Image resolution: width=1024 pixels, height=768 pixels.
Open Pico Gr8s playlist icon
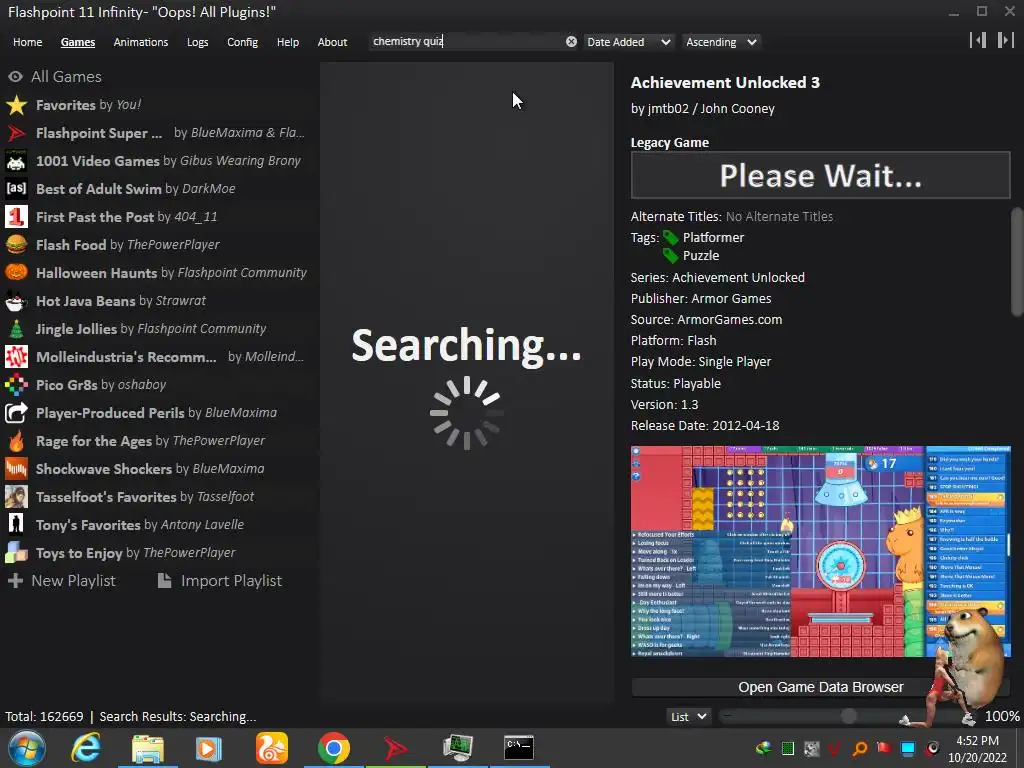[16, 385]
